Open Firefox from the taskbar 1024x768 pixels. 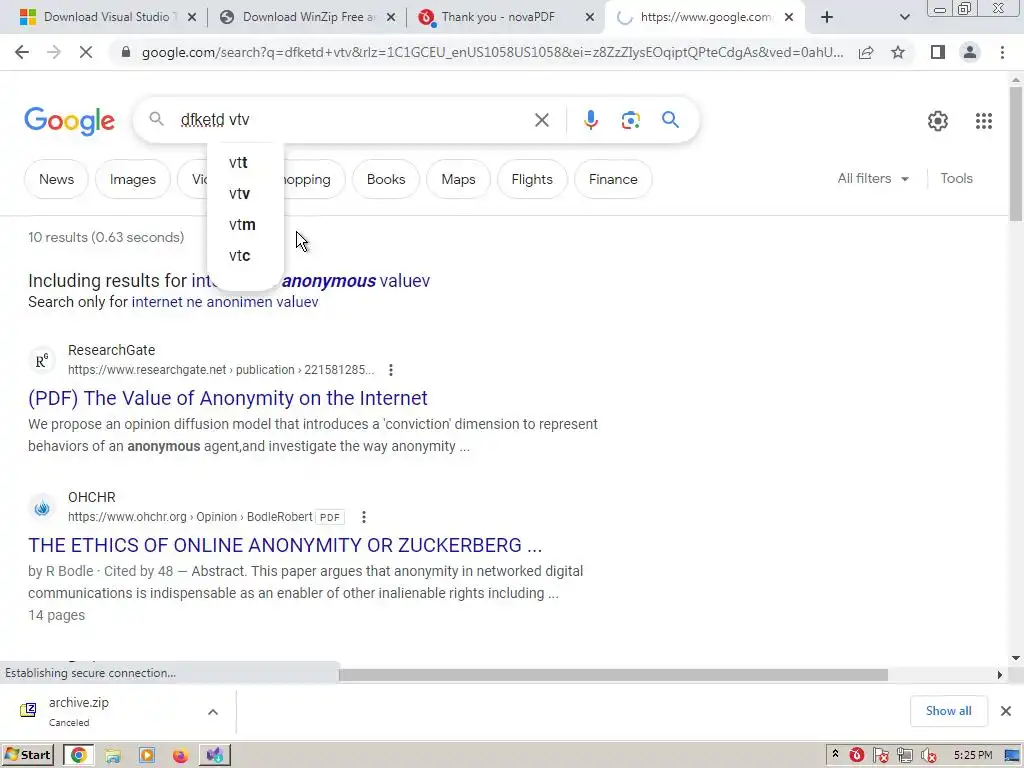[180, 756]
